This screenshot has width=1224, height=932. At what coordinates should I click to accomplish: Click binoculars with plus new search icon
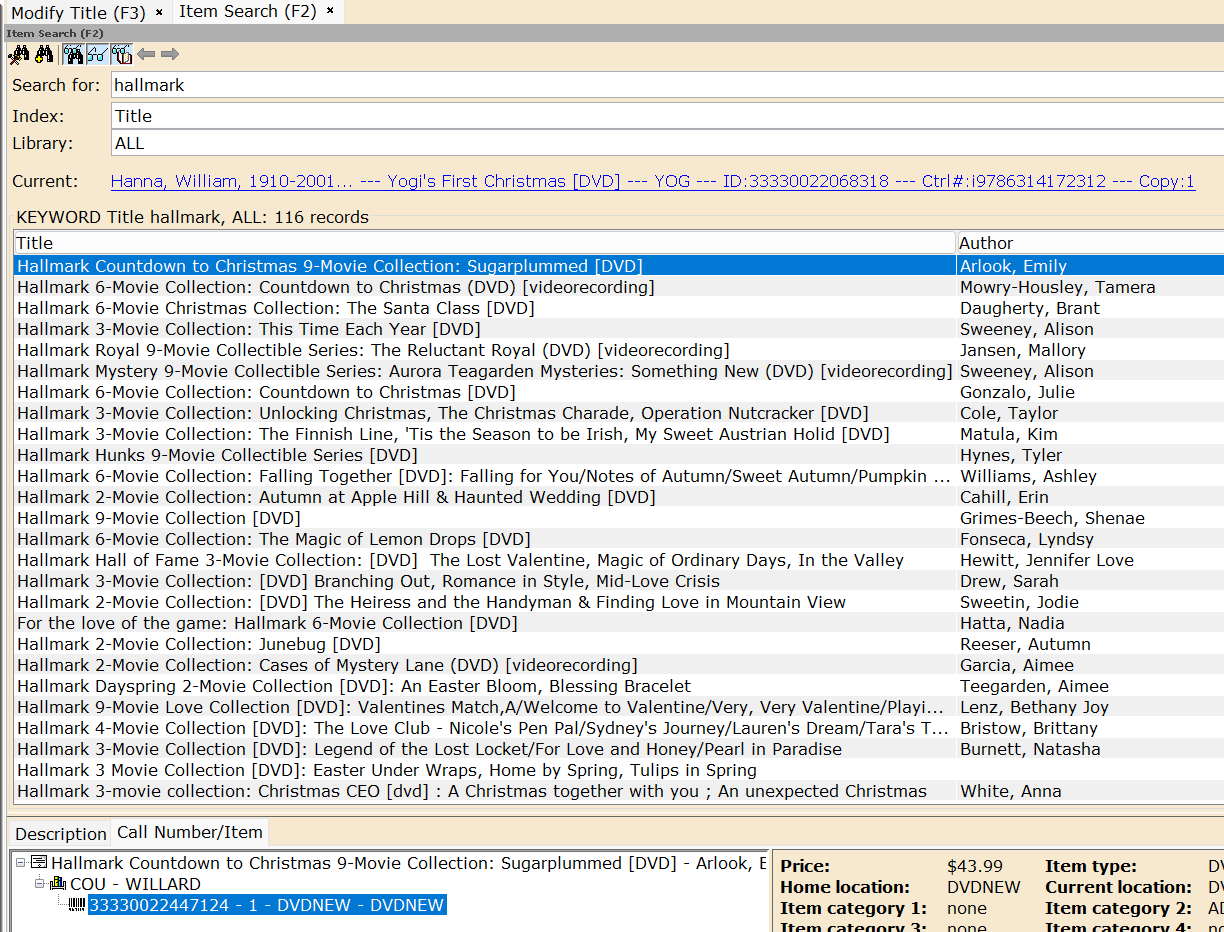[x=44, y=54]
